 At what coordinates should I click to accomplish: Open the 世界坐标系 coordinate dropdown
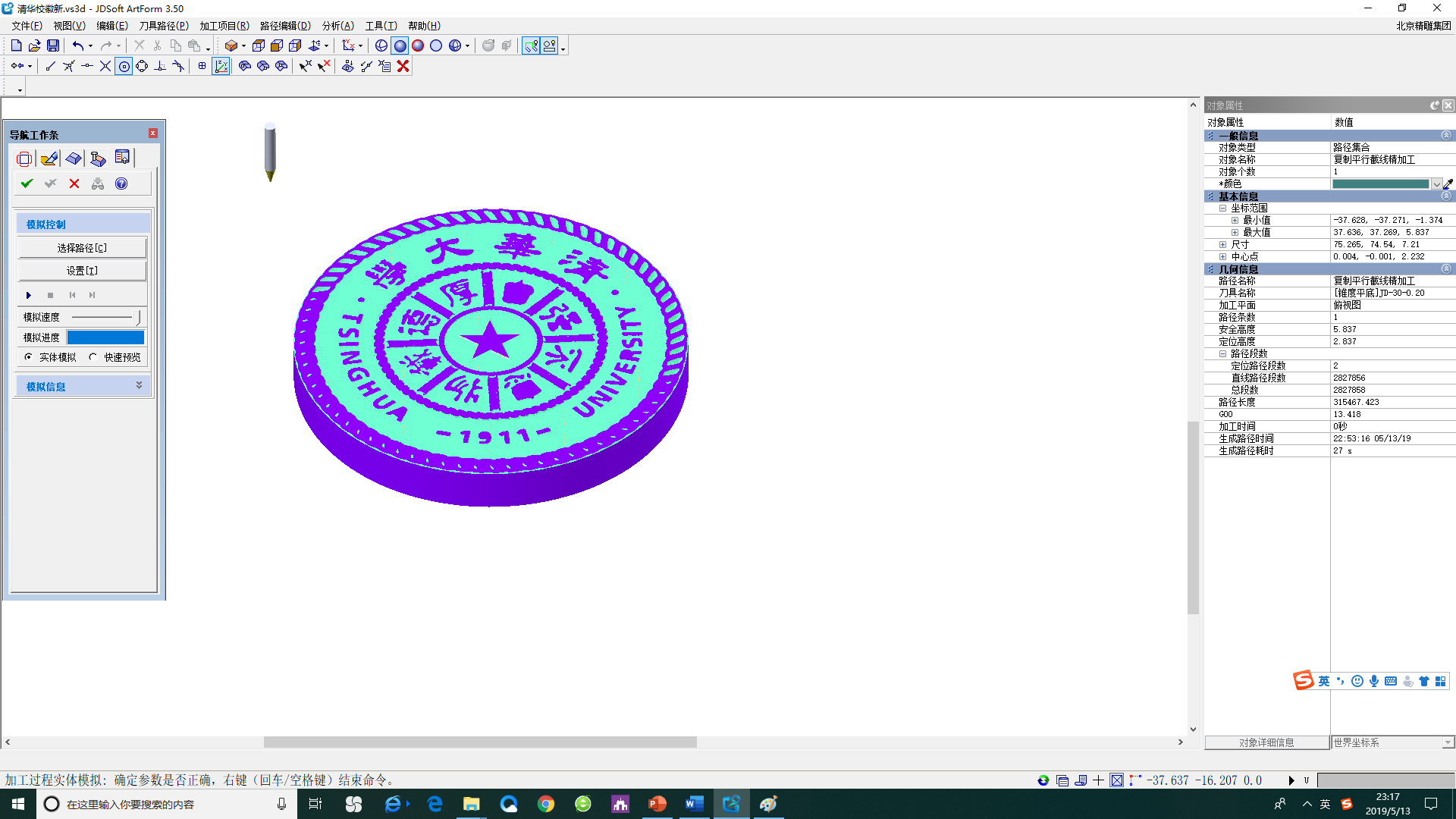point(1448,742)
